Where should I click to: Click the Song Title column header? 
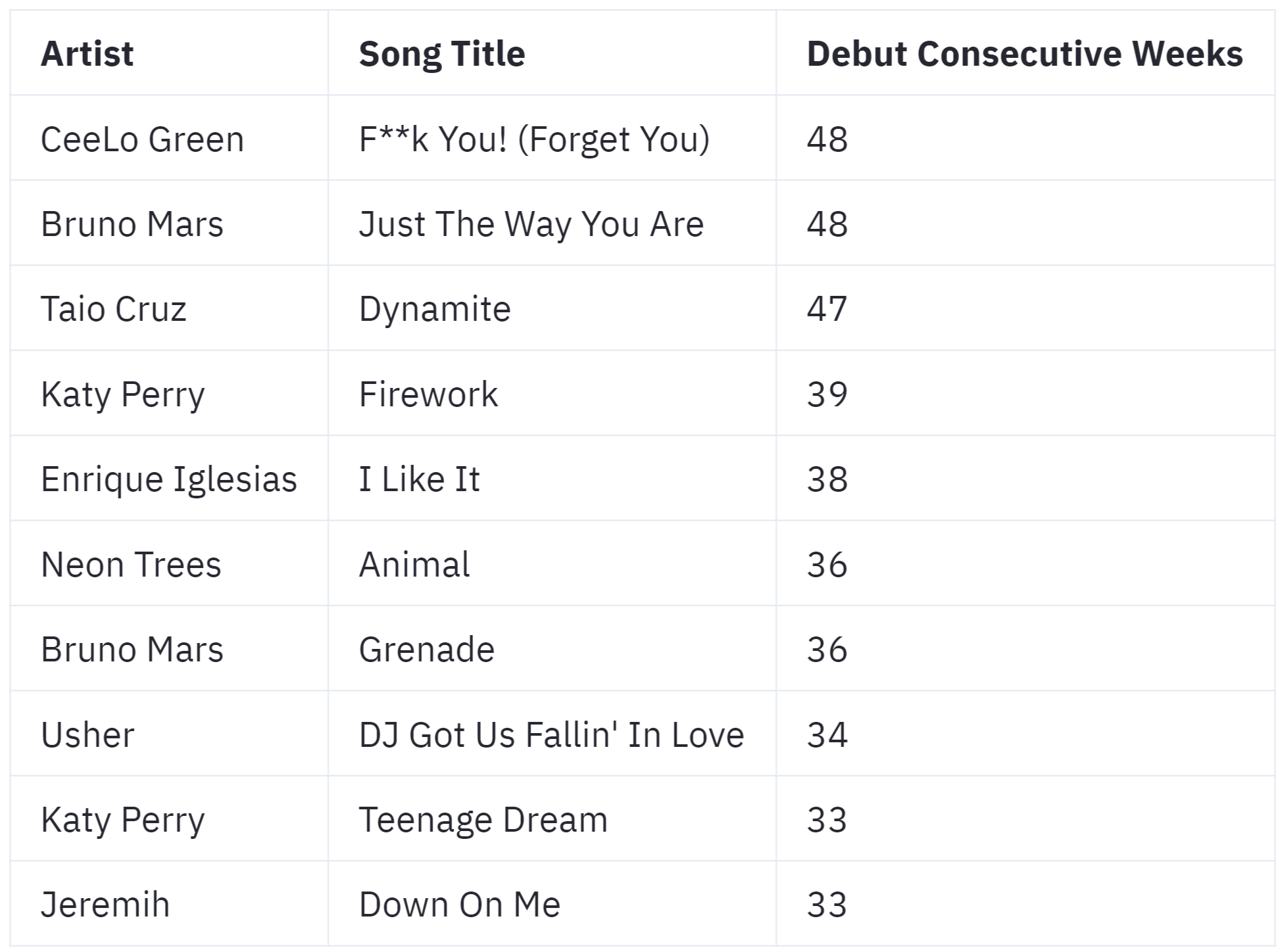(x=441, y=54)
